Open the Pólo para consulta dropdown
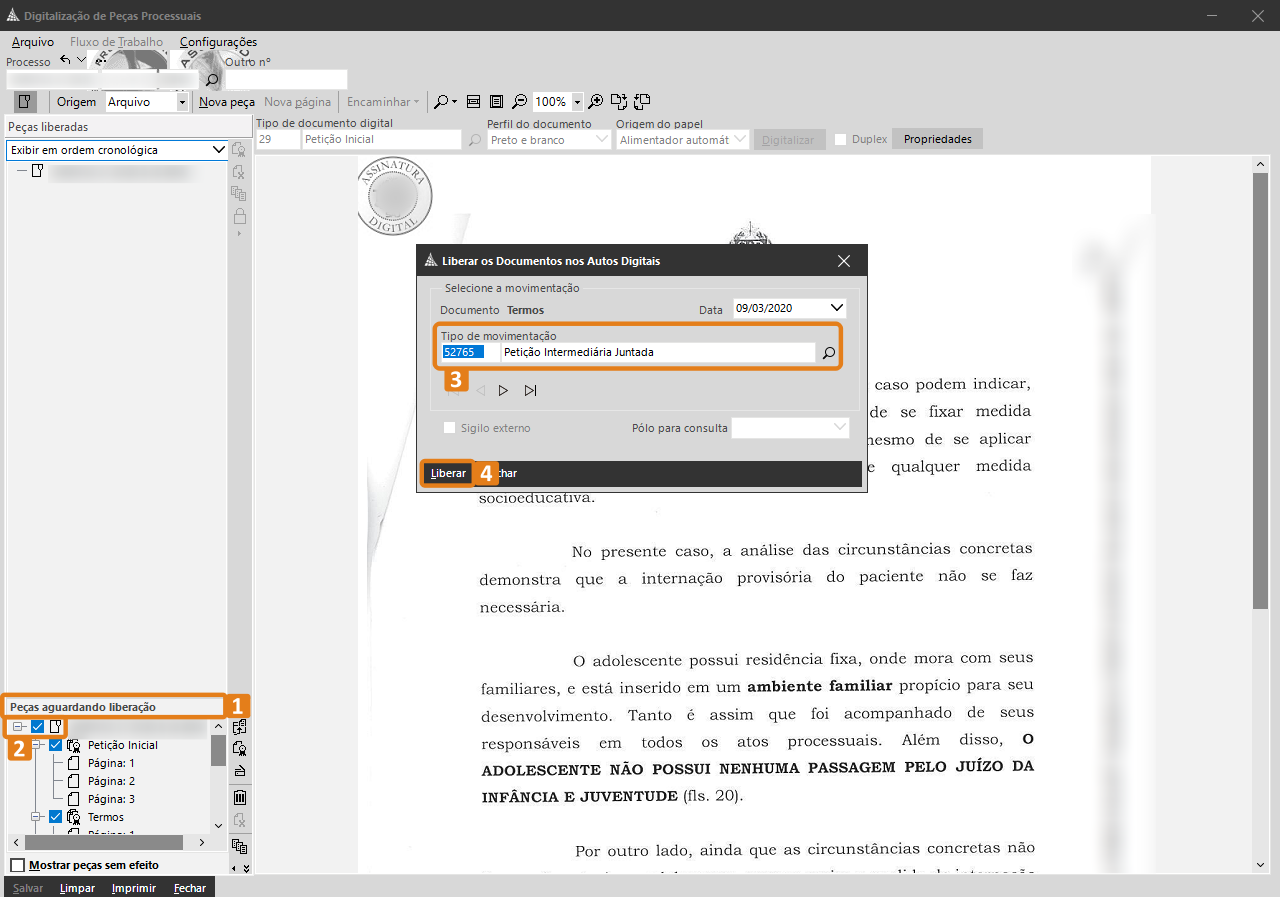Viewport: 1280px width, 897px height. tap(839, 428)
